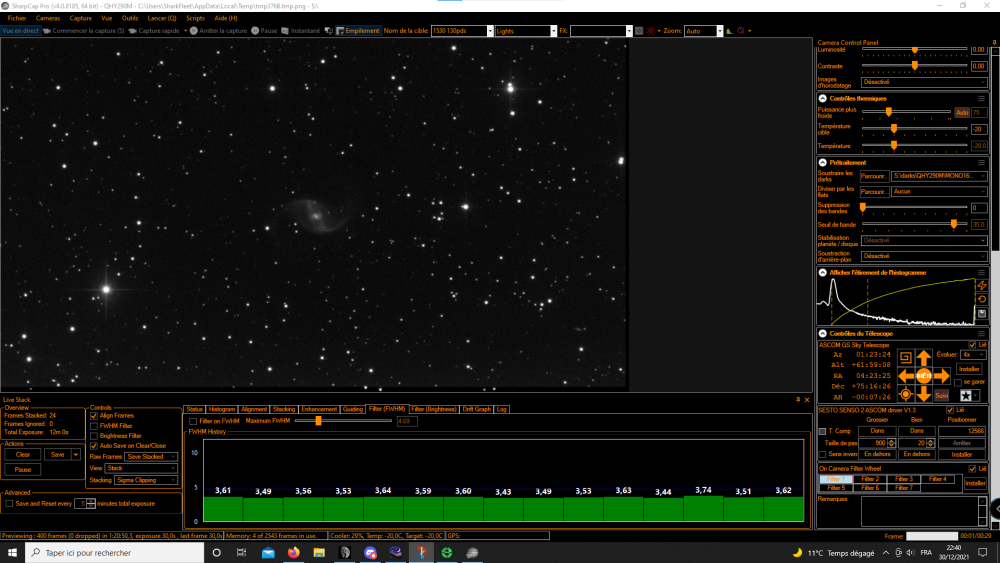Screen dimensions: 1000x563
Task: Click the Clear button in Actions
Action: [23, 455]
